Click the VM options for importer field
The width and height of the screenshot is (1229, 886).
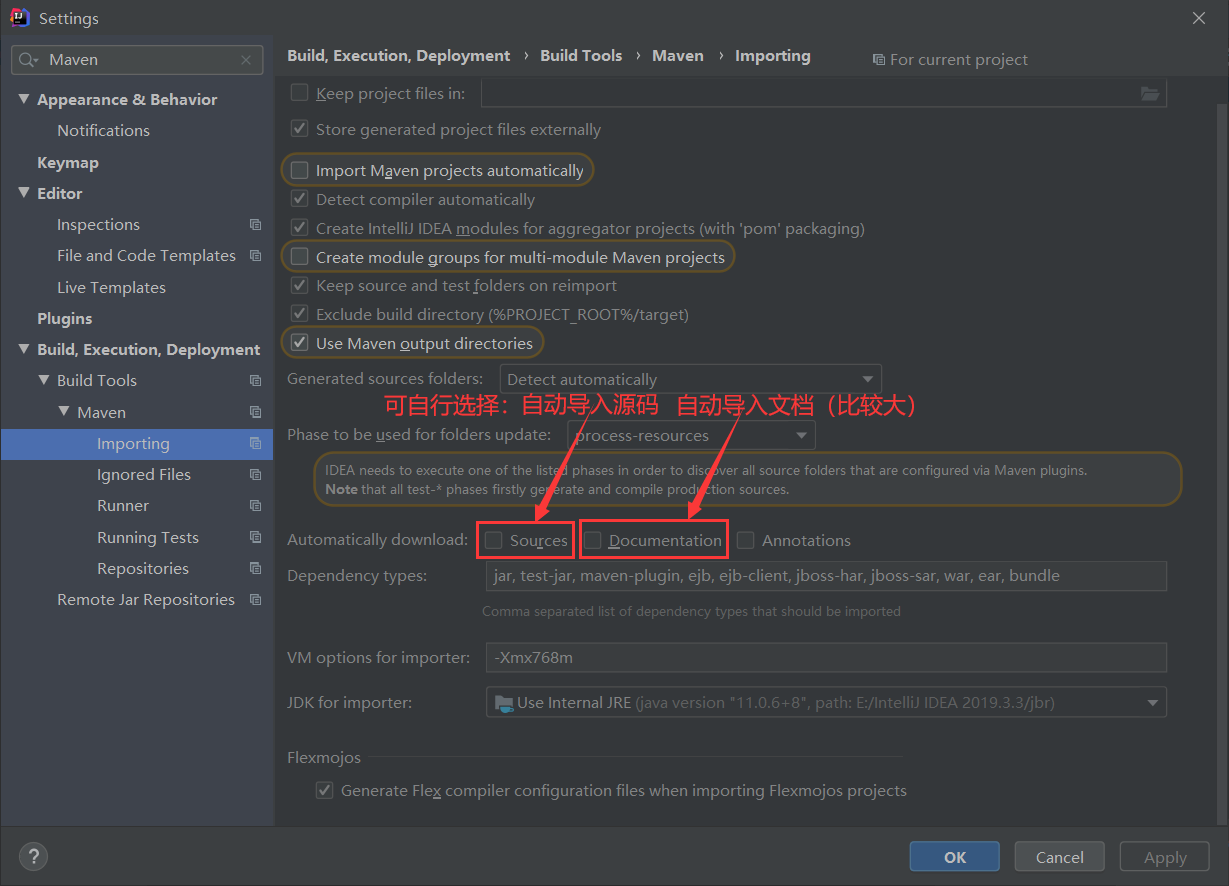[826, 658]
